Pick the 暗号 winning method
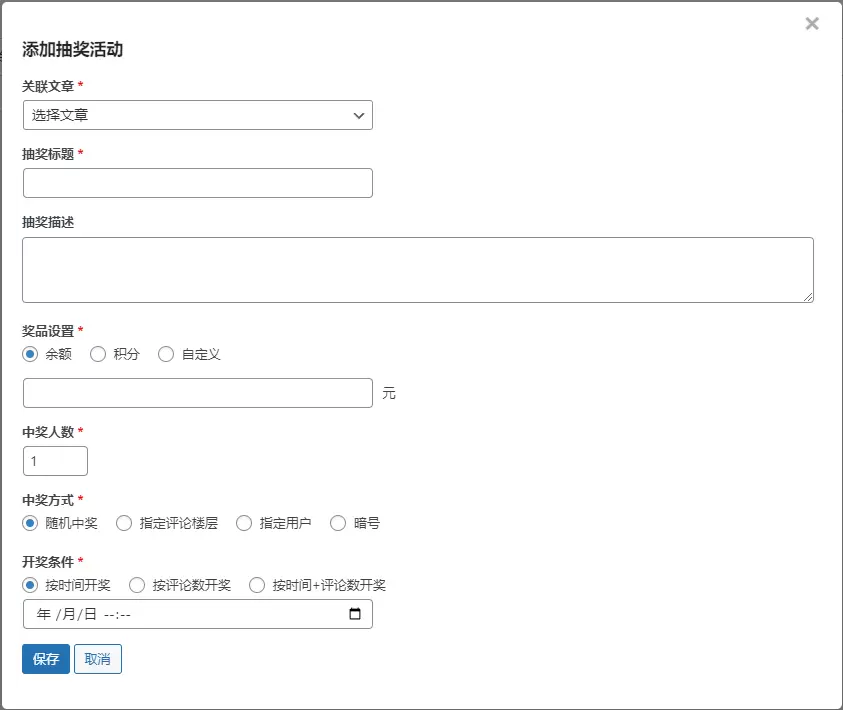This screenshot has height=710, width=843. click(338, 523)
